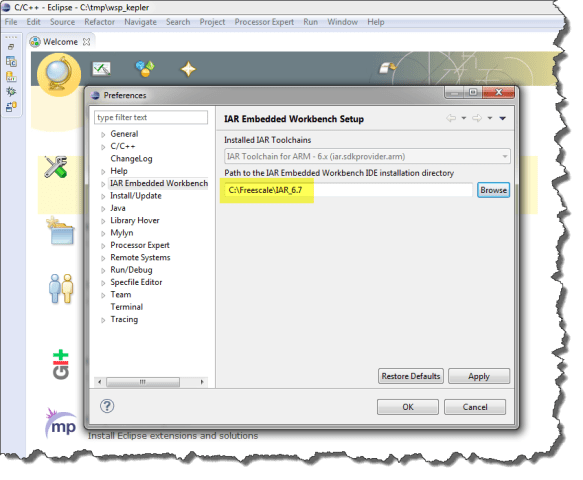
Task: Click the green plus Git icon
Action: (61, 365)
